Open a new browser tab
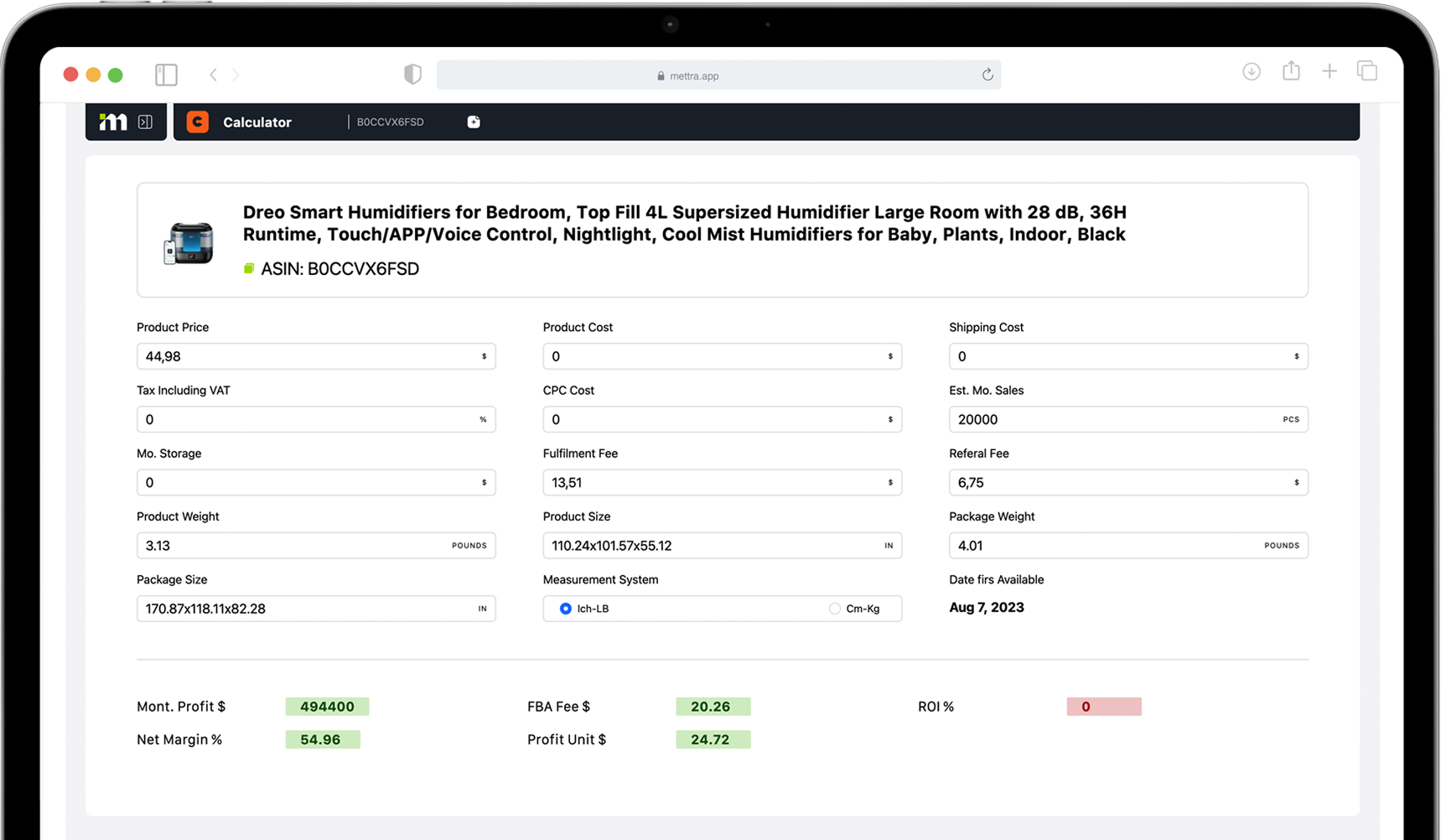 (x=1330, y=71)
